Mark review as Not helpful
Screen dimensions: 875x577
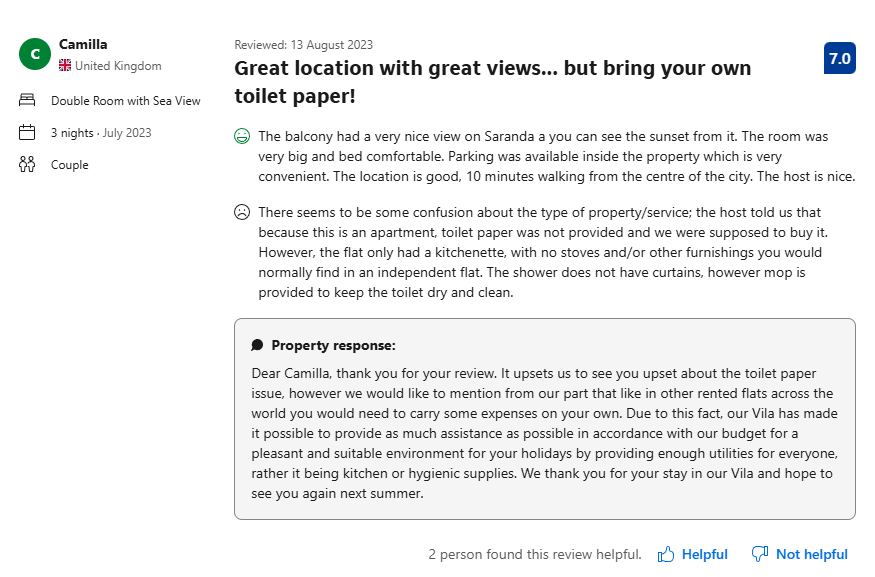click(800, 554)
